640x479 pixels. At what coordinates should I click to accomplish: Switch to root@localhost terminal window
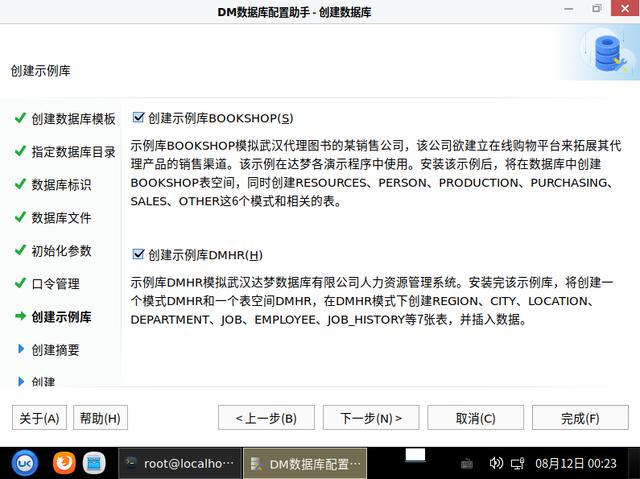180,463
